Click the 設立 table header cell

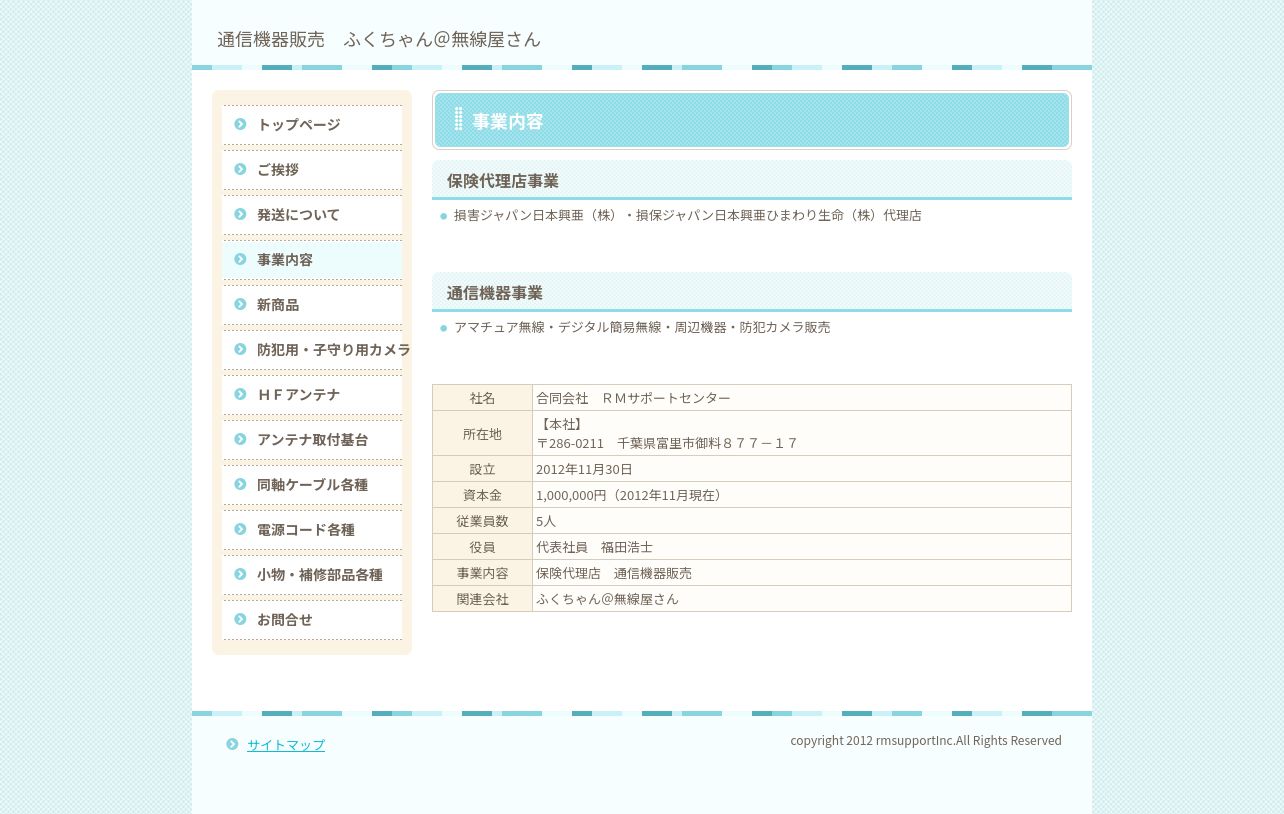coord(482,469)
